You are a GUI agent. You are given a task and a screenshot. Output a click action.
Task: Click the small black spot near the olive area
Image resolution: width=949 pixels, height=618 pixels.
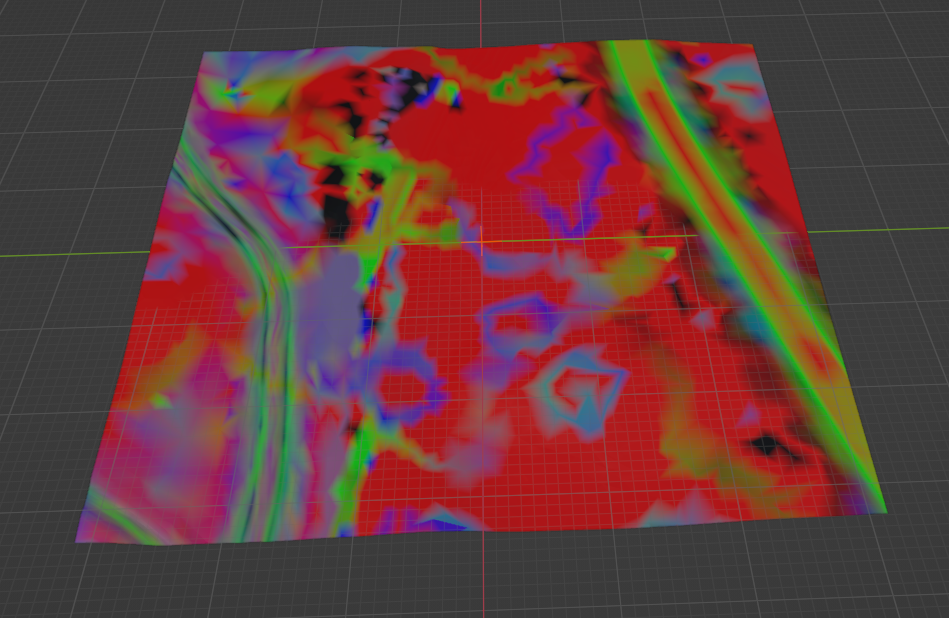coord(768,445)
